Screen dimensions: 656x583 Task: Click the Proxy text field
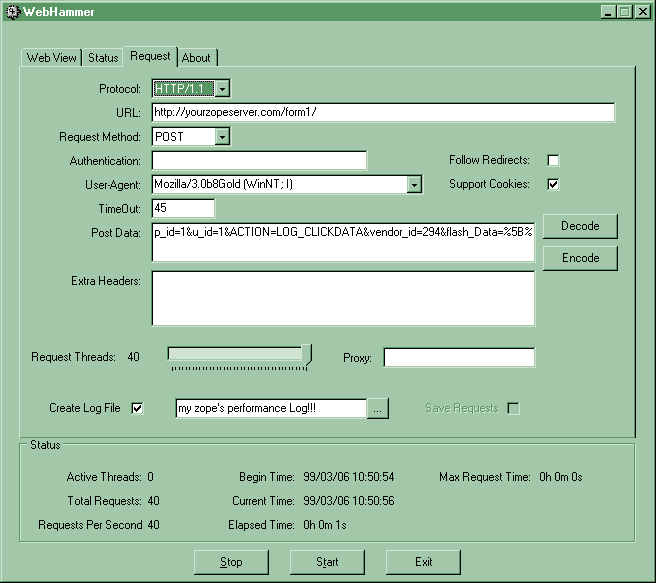459,357
